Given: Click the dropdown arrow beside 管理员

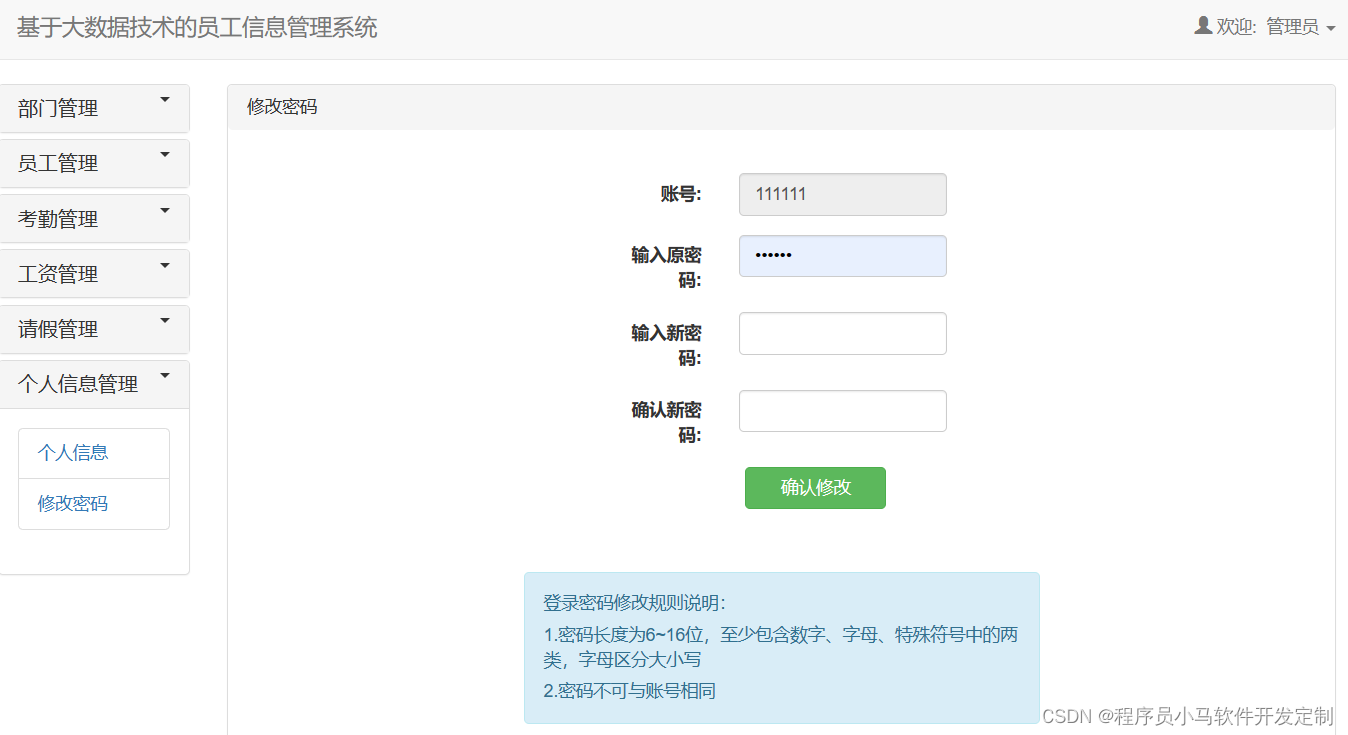Looking at the screenshot, I should (x=1330, y=28).
